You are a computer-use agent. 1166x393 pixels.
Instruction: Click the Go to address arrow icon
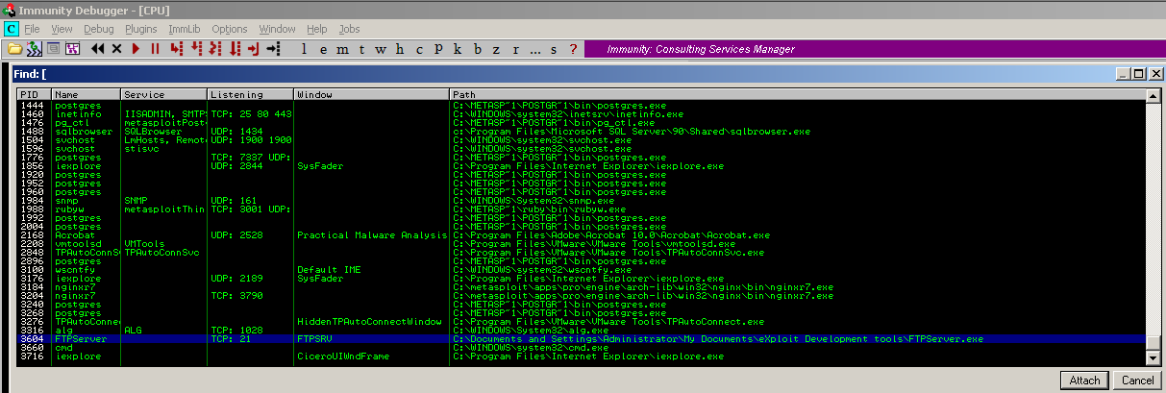(273, 49)
